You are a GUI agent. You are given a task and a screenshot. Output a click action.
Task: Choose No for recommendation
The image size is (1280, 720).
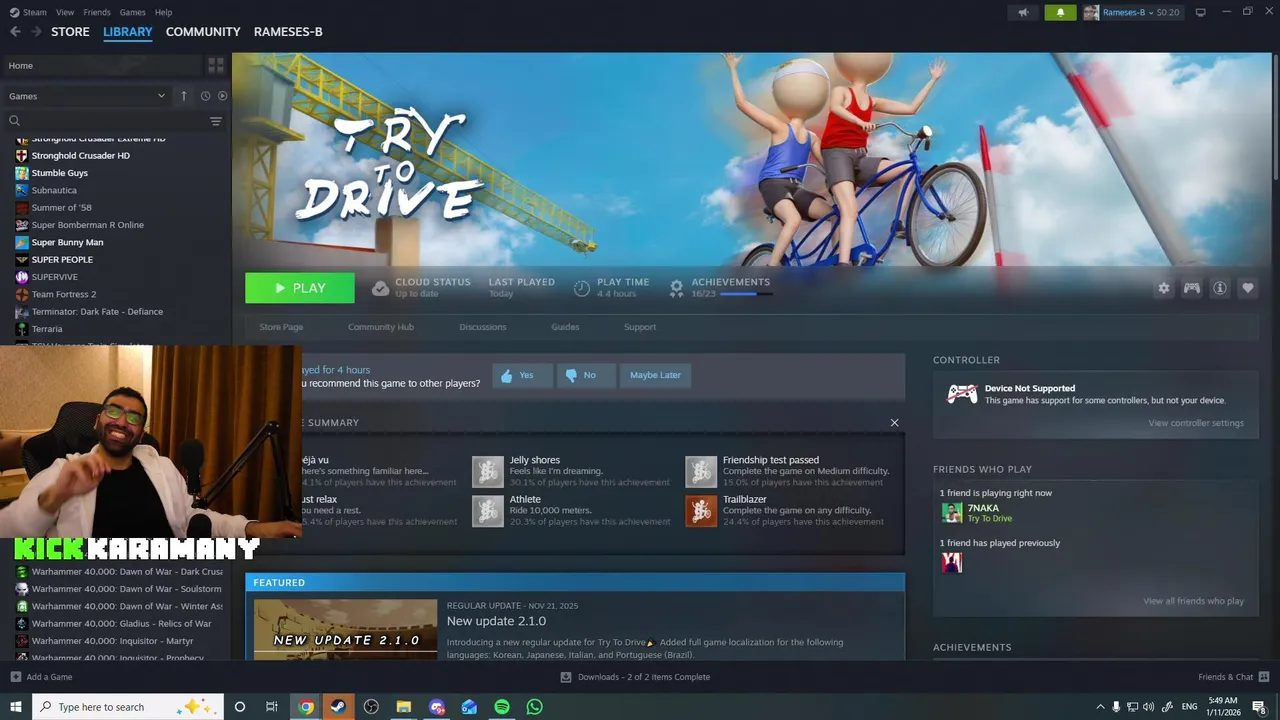tap(585, 375)
